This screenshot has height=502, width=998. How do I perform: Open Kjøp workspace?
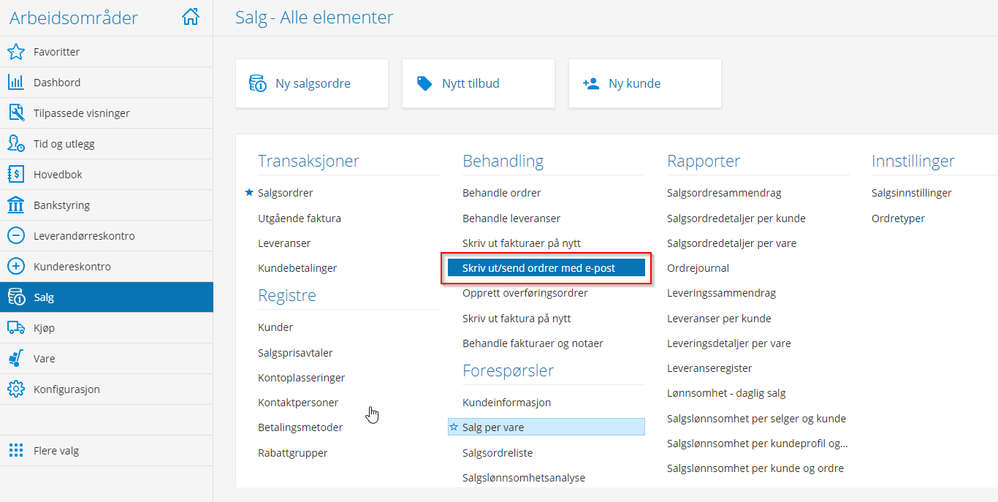pos(106,328)
